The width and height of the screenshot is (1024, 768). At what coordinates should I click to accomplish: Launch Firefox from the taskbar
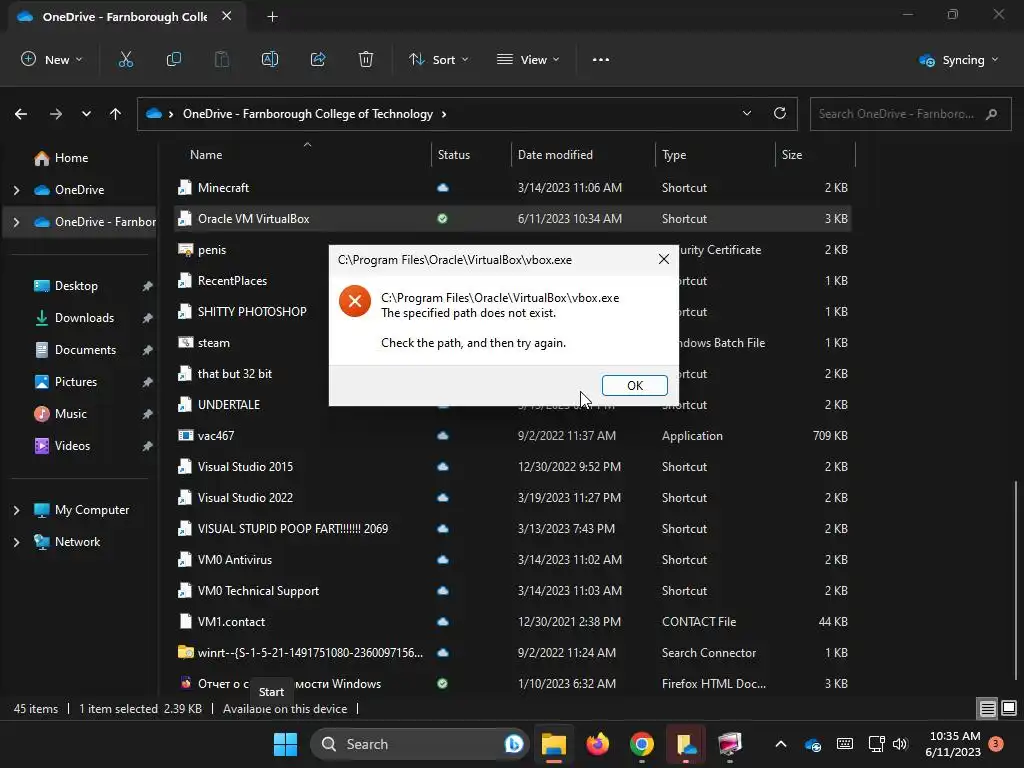(x=598, y=744)
